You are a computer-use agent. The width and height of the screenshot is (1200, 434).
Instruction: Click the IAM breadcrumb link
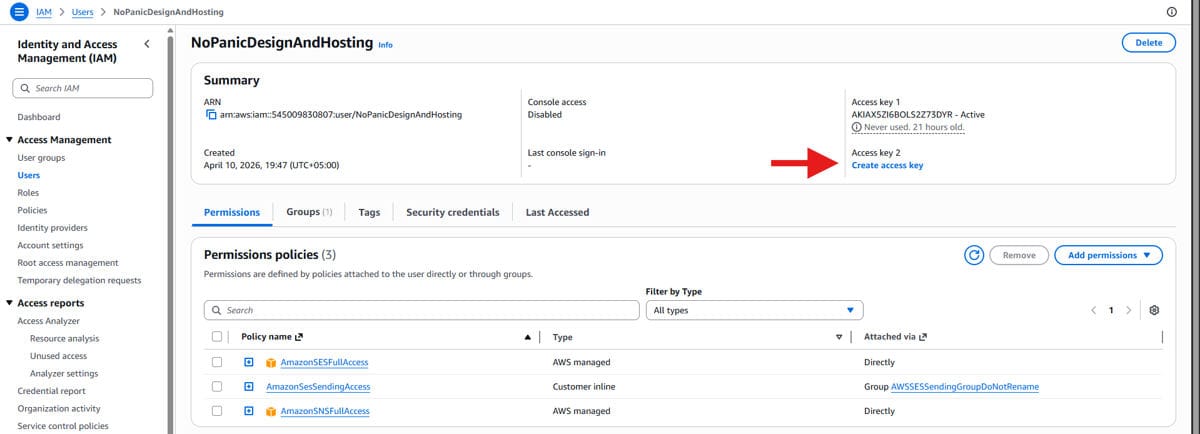[x=43, y=11]
